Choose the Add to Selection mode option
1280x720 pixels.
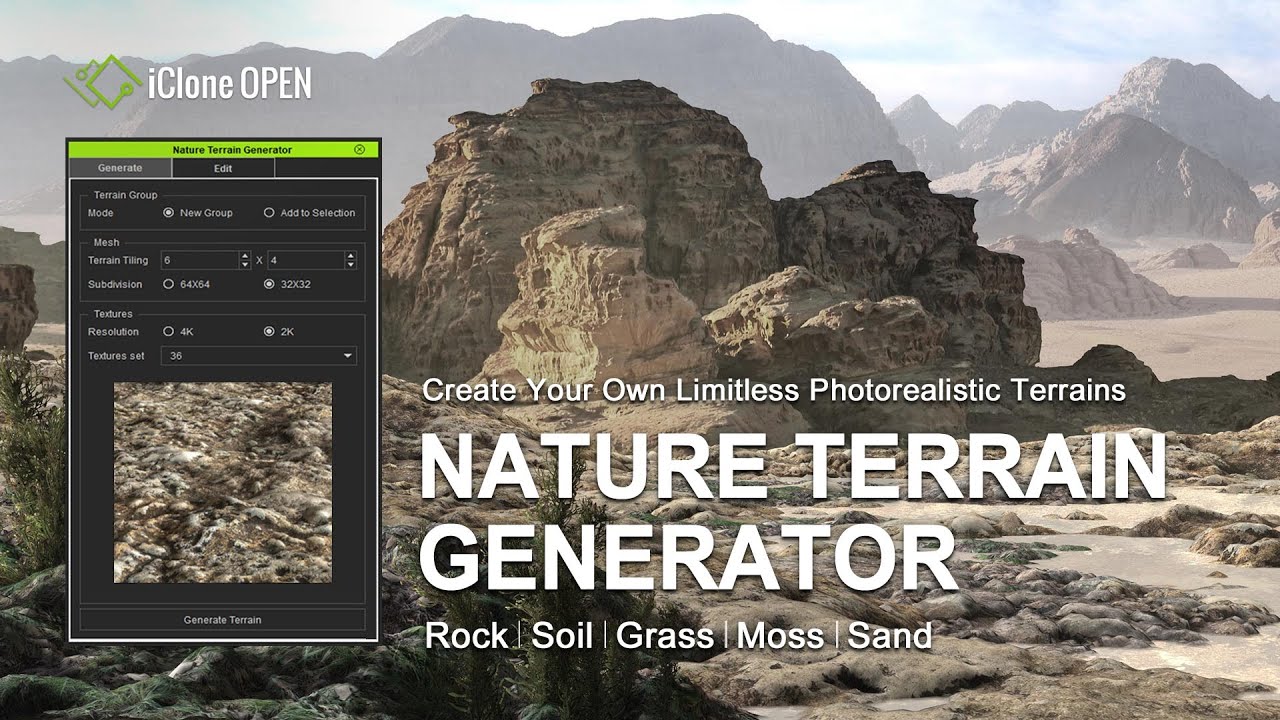coord(269,213)
